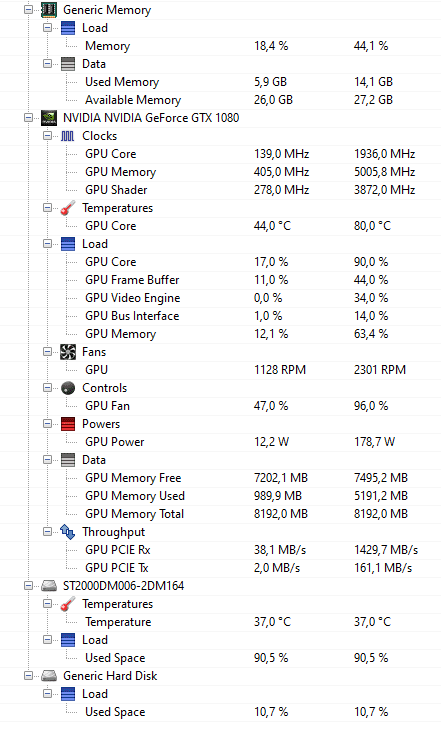Click the Clocks waveform icon
Viewport: 441px width, 729px height.
click(67, 136)
